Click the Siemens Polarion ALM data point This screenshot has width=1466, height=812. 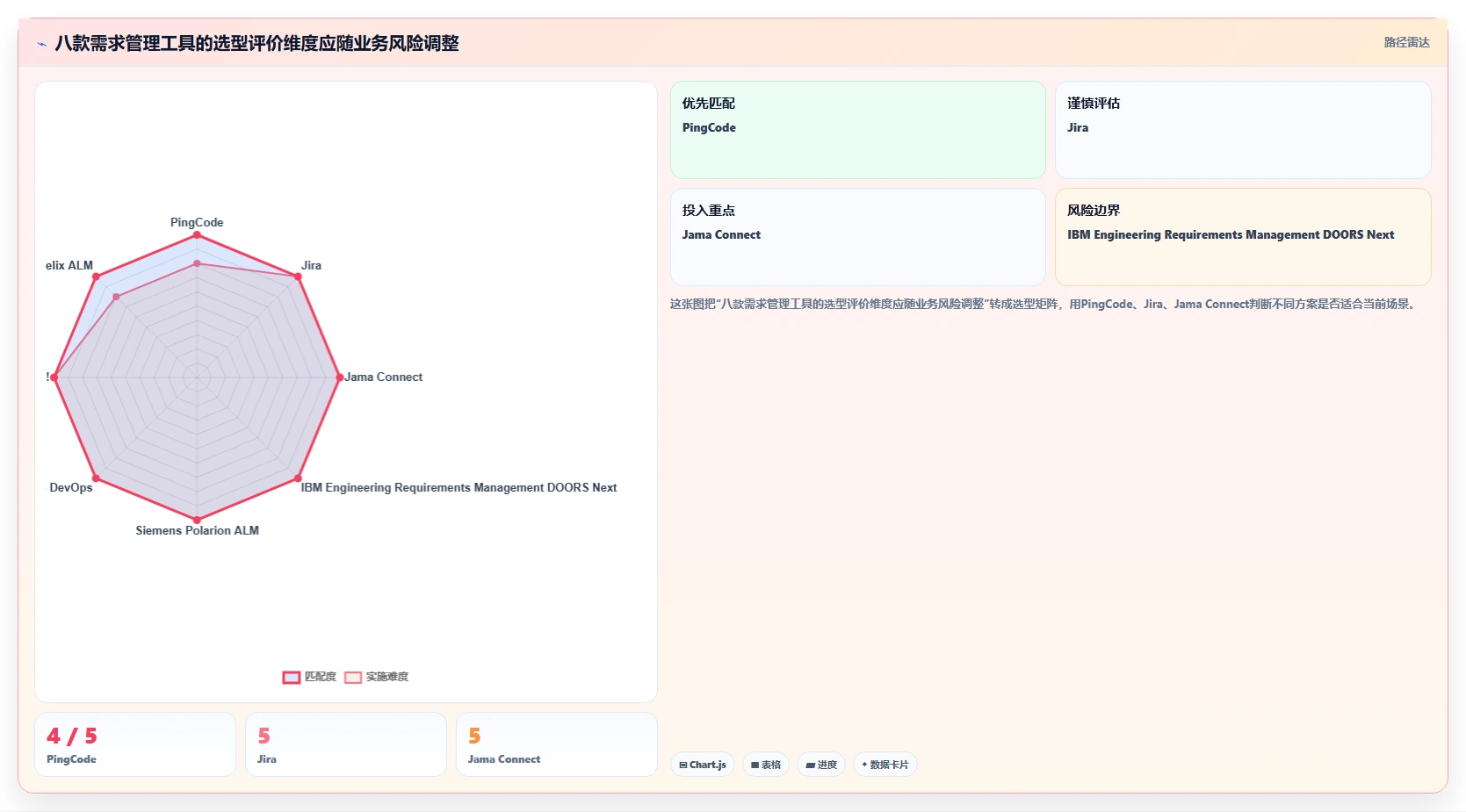[197, 520]
